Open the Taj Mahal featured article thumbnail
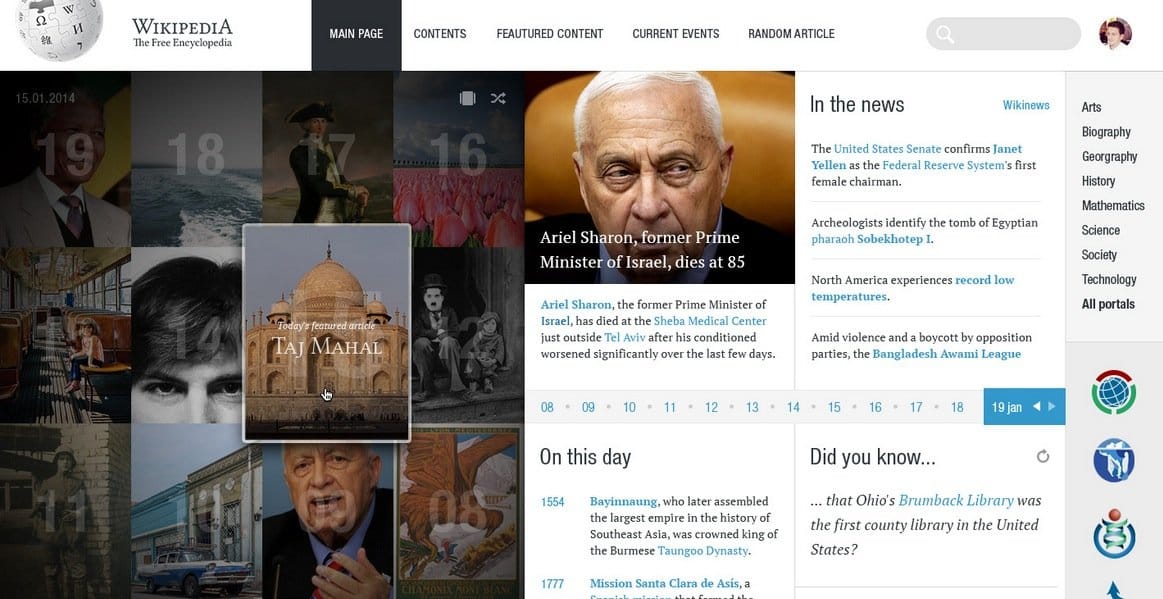 coord(327,332)
